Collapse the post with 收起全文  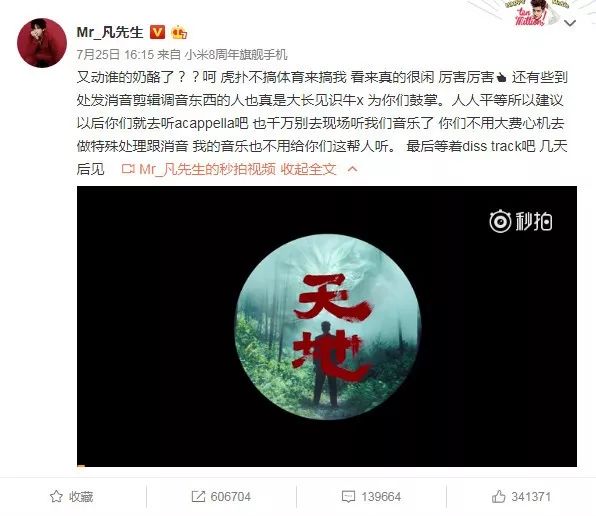(x=308, y=169)
